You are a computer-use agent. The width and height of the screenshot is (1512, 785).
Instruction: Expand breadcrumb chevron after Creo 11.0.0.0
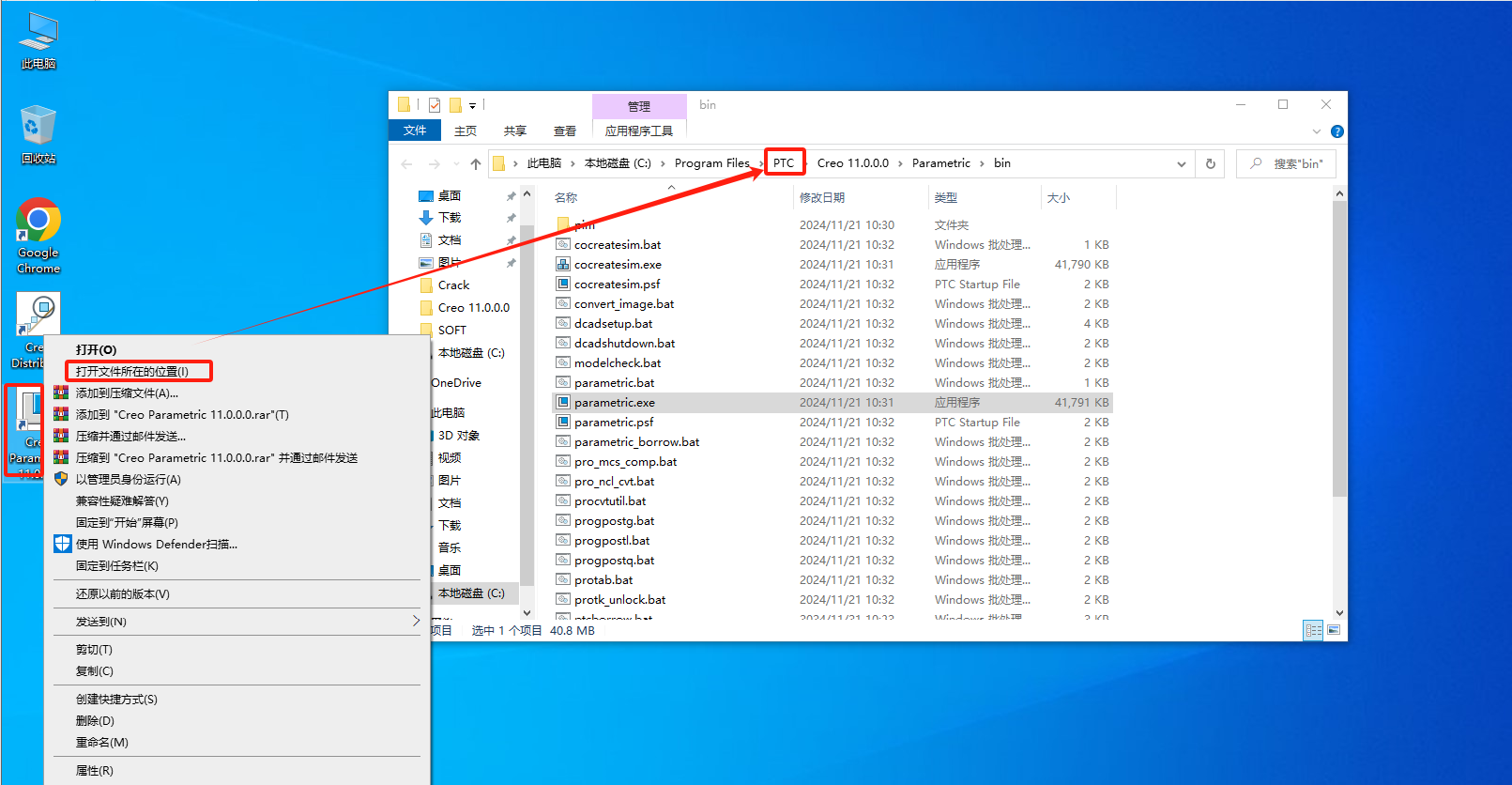(900, 163)
